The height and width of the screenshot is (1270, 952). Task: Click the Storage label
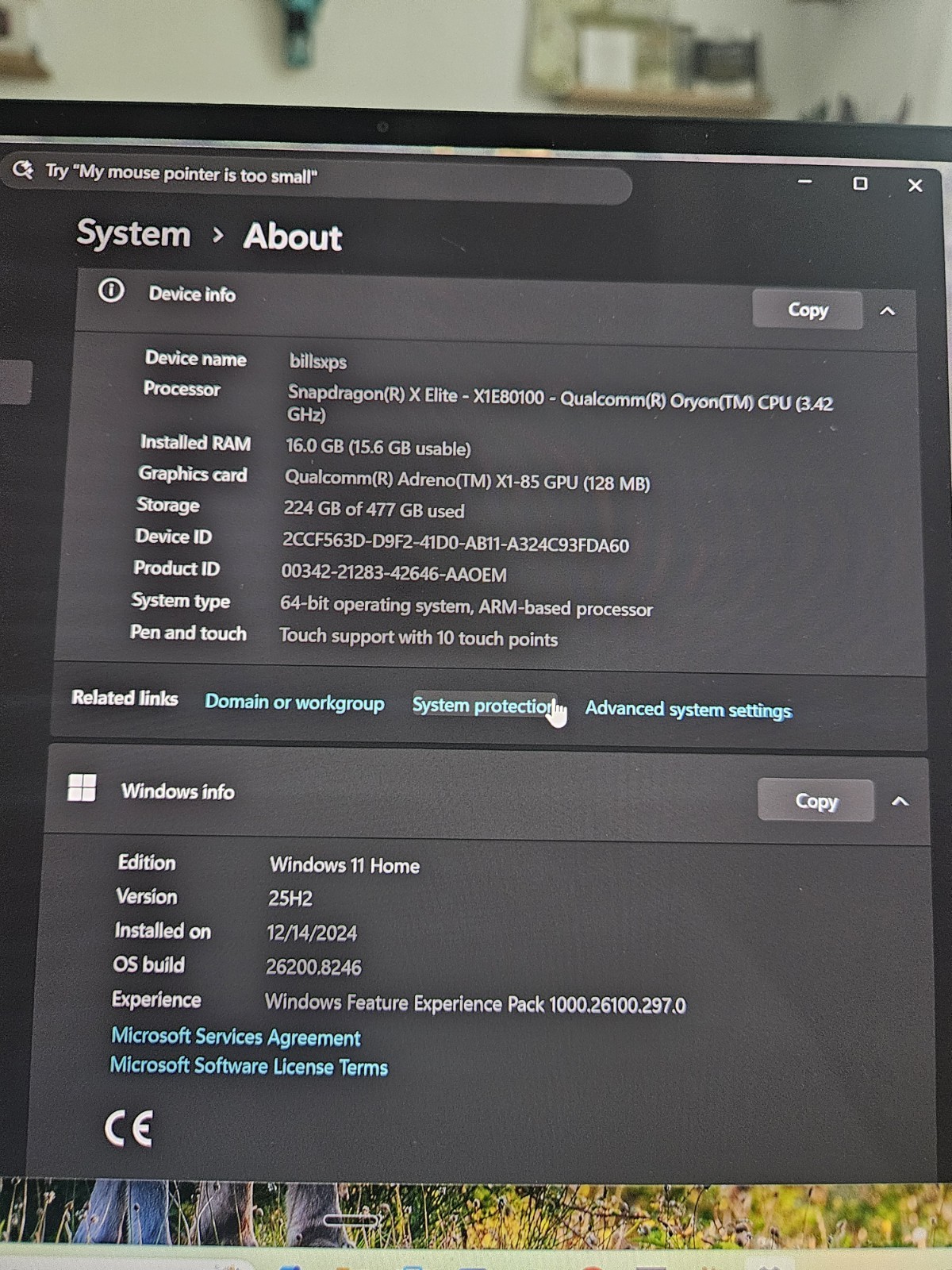[x=167, y=505]
